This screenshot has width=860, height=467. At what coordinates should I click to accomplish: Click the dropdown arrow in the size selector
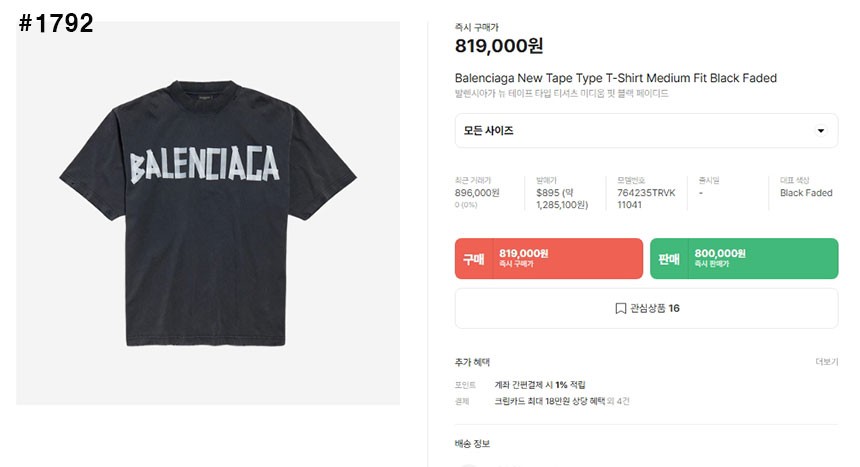click(x=821, y=131)
